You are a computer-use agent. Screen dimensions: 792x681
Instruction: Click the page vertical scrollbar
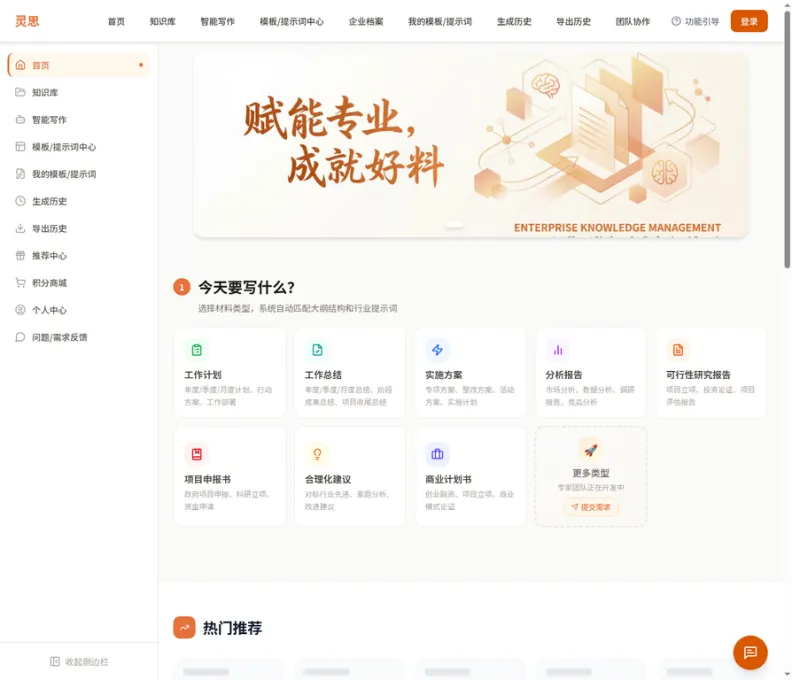(787, 139)
